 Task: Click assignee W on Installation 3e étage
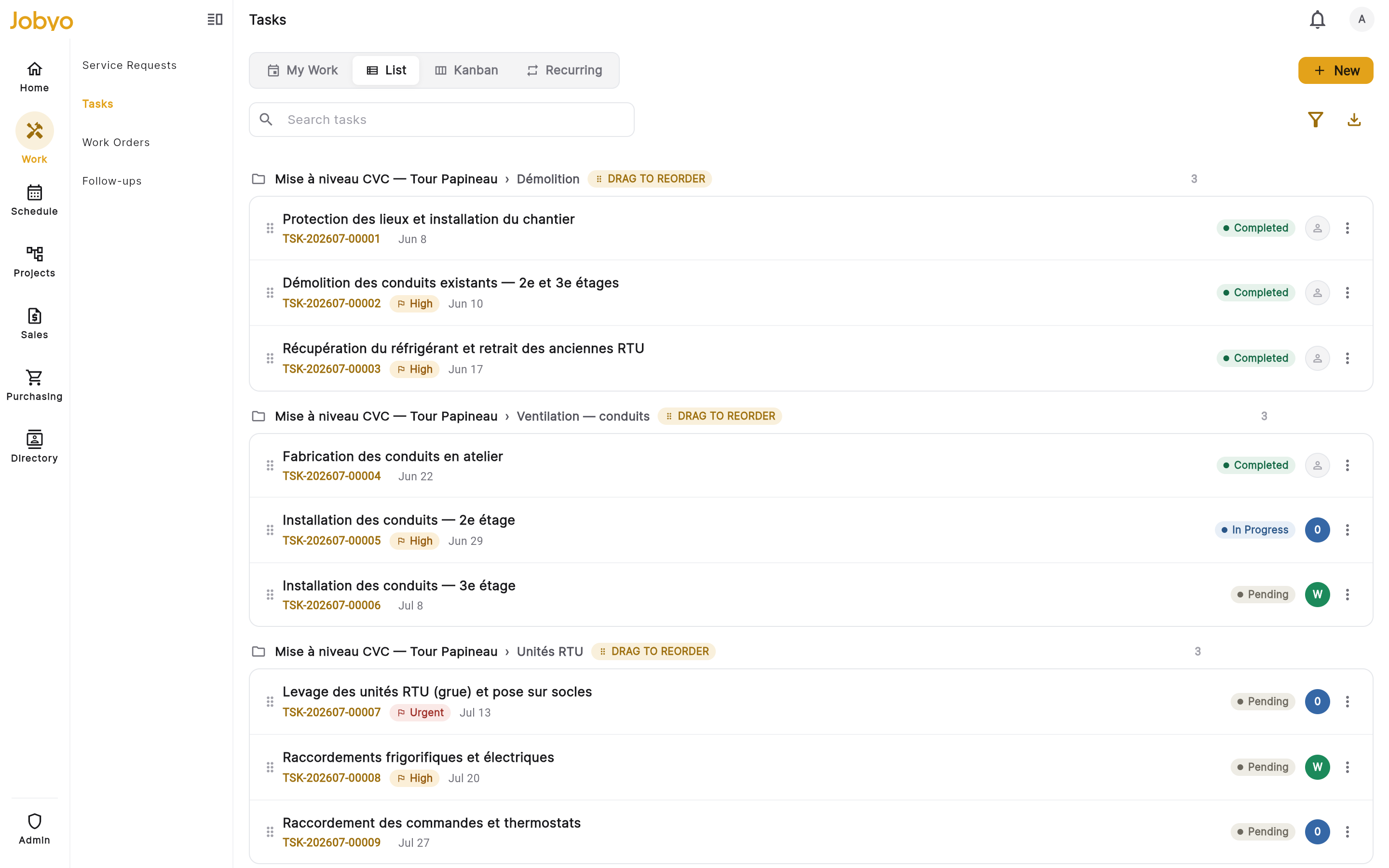1317,594
